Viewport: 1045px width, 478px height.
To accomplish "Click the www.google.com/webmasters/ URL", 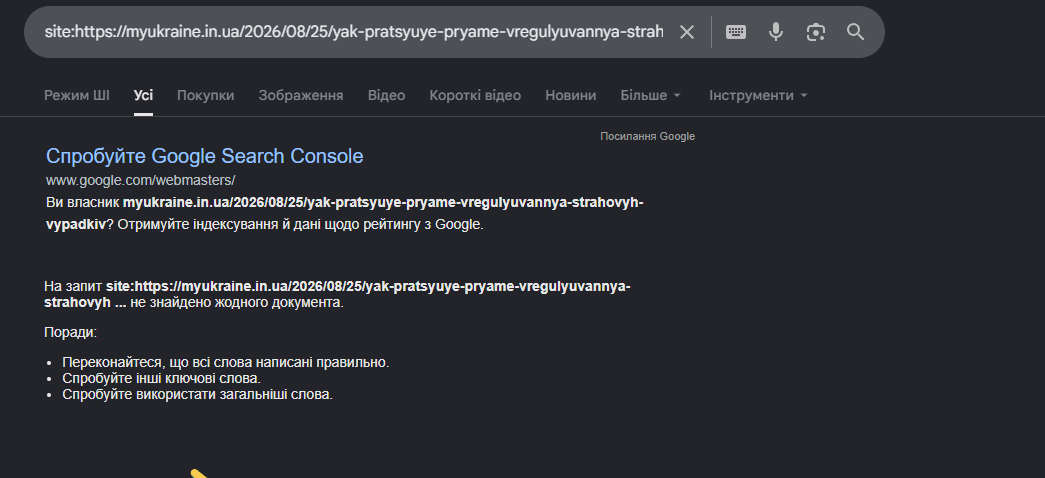I will (x=141, y=180).
